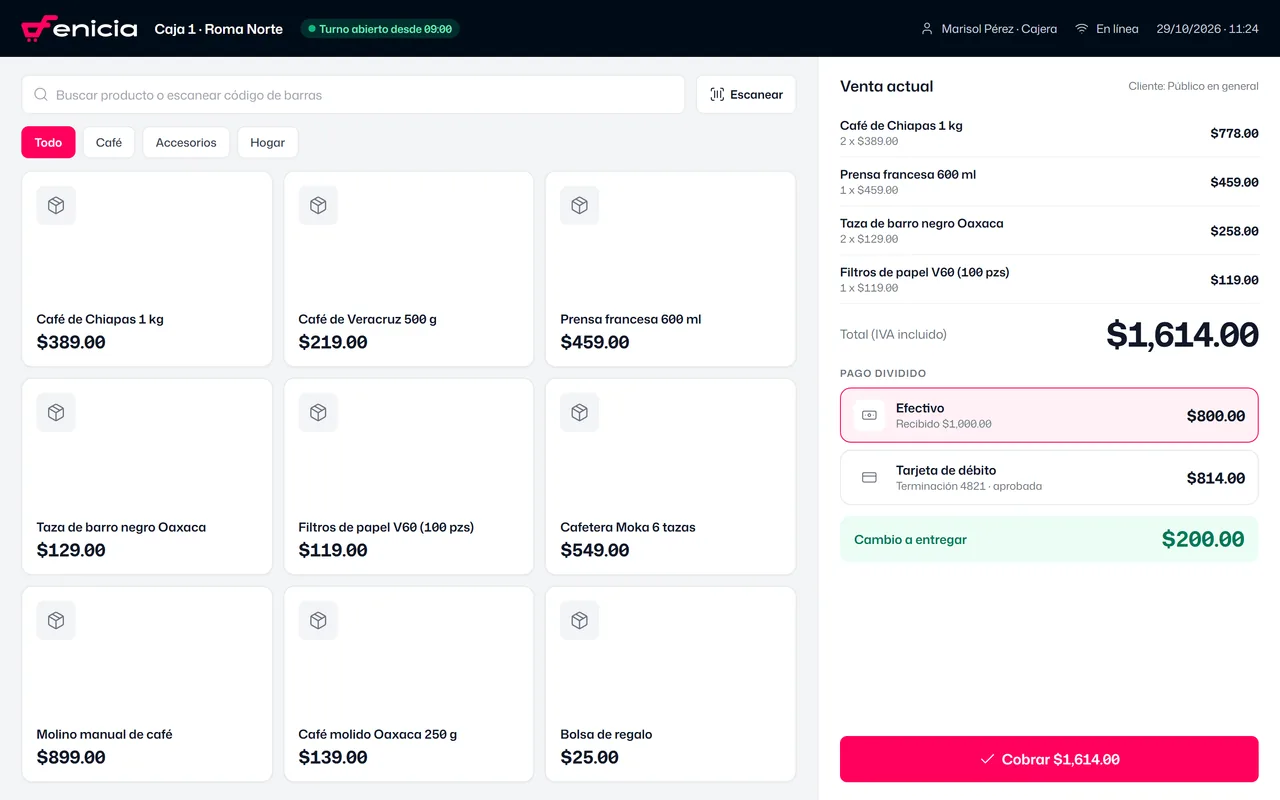The width and height of the screenshot is (1280, 800).
Task: Click the magnifier icon in the search bar
Action: 41,95
